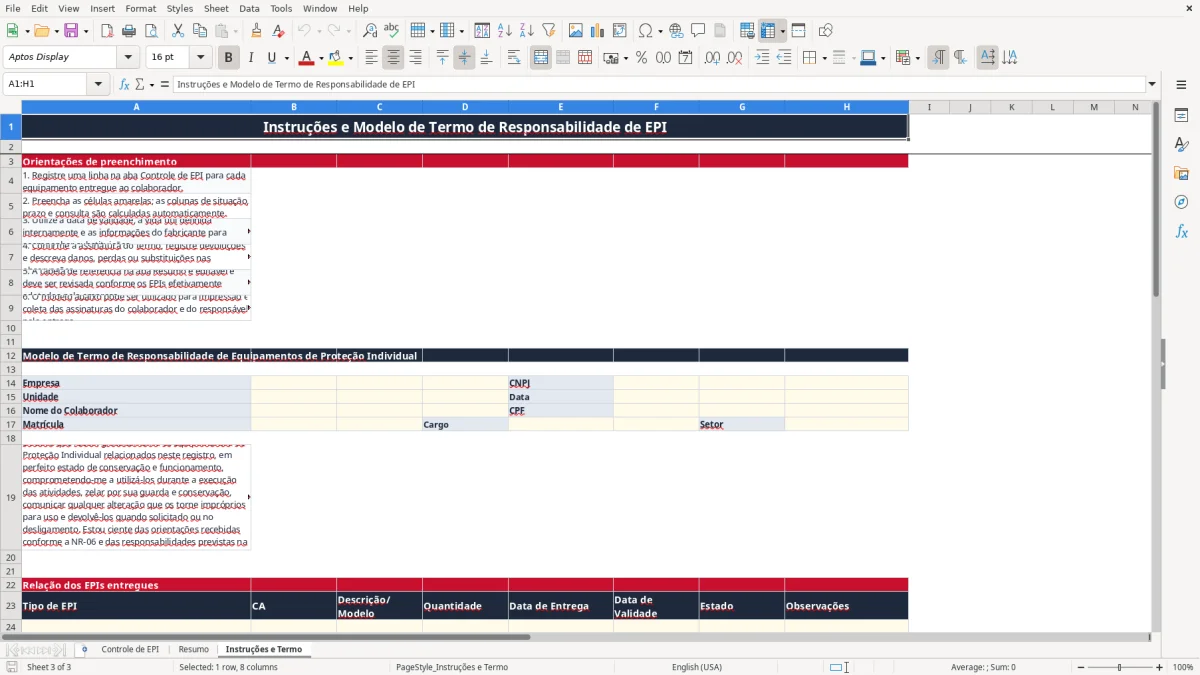Click the Insert Image icon

point(576,31)
